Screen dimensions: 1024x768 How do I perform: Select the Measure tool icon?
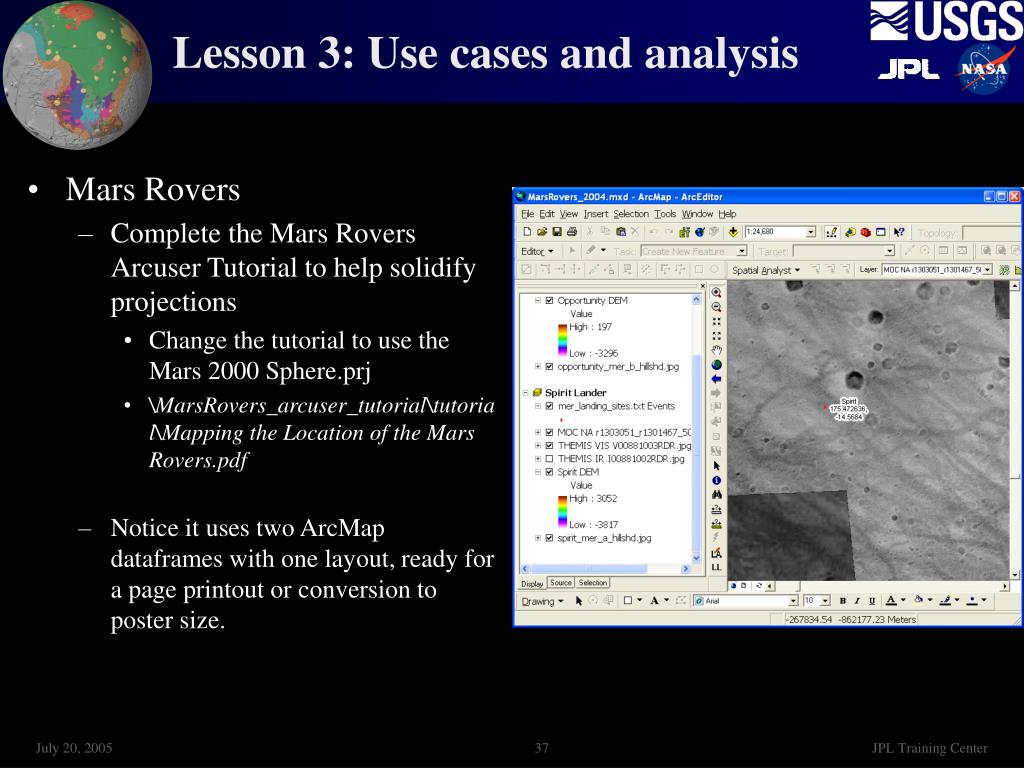(716, 509)
